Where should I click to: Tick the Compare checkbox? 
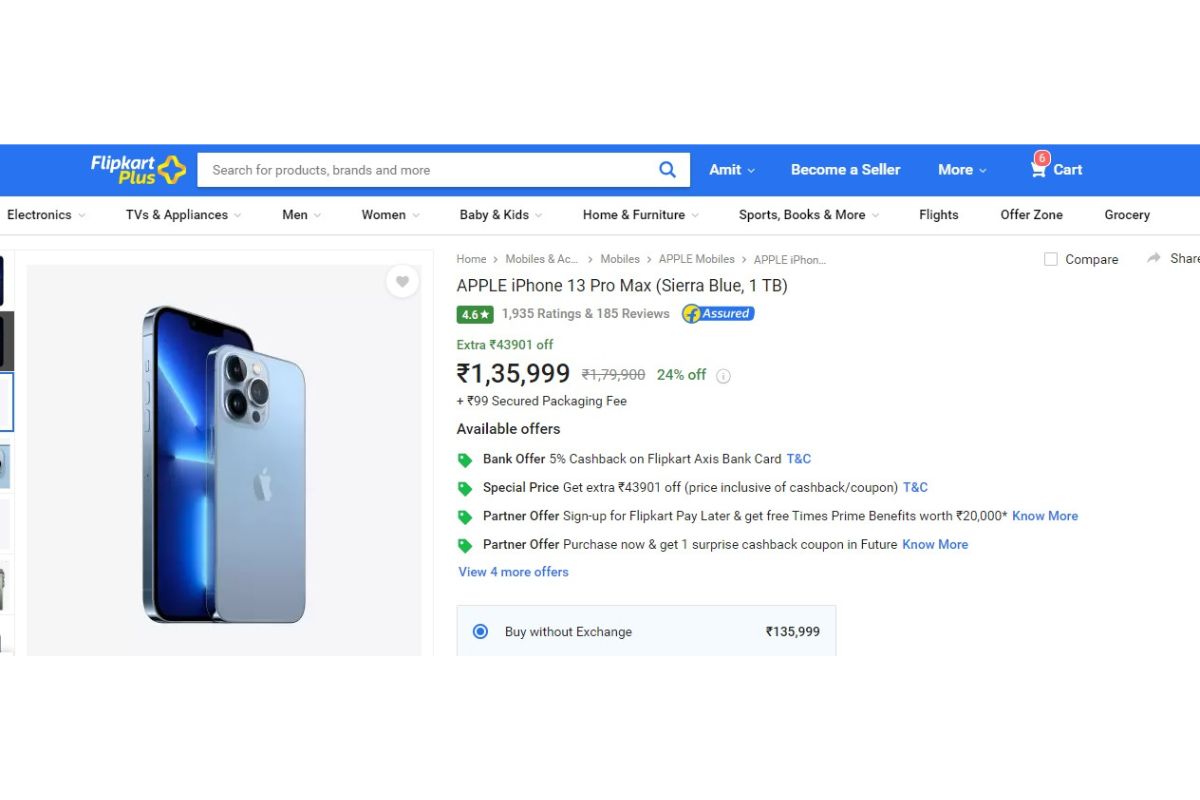coord(1051,259)
